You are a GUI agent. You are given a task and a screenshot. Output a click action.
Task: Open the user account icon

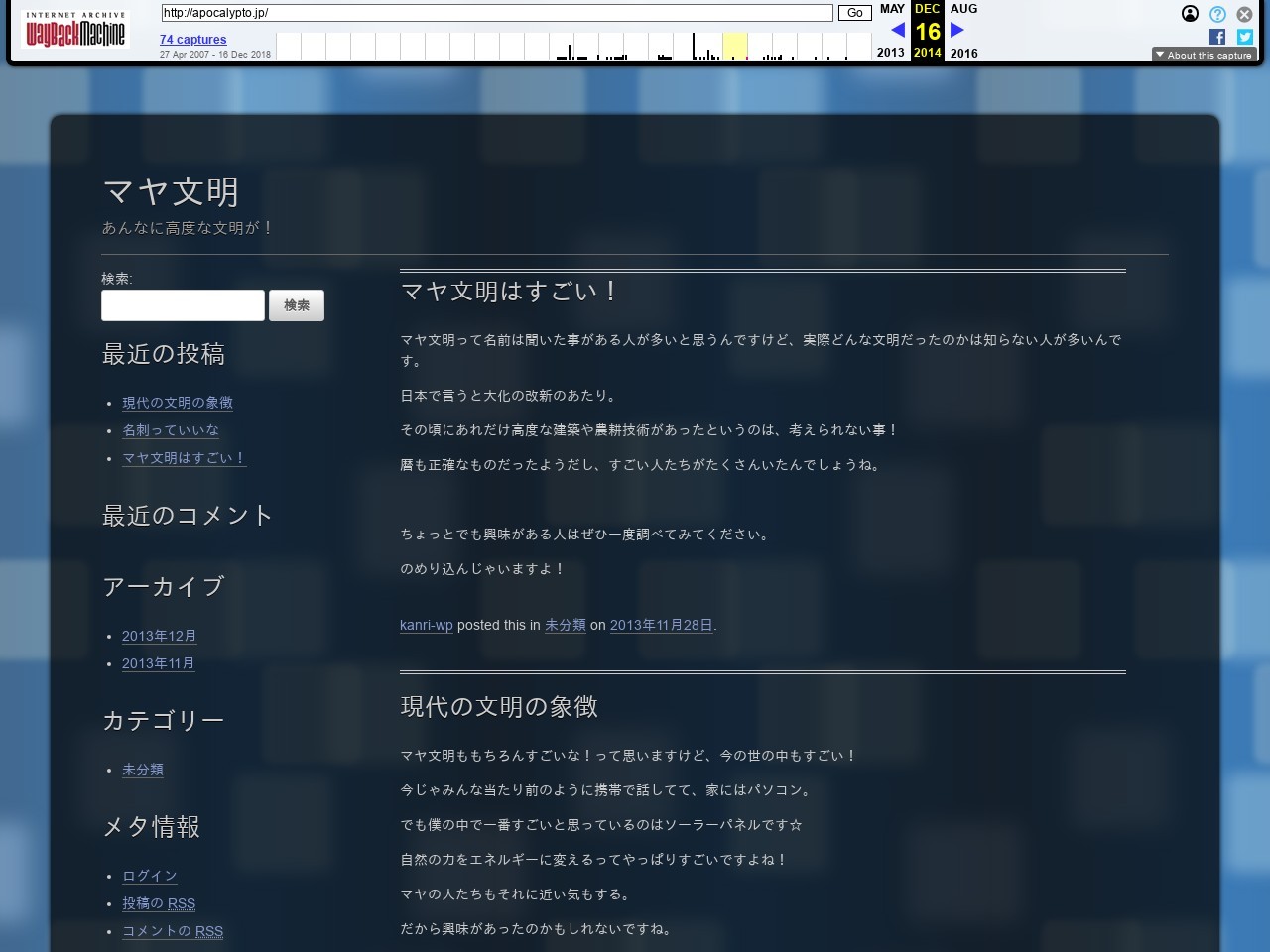tap(1190, 14)
